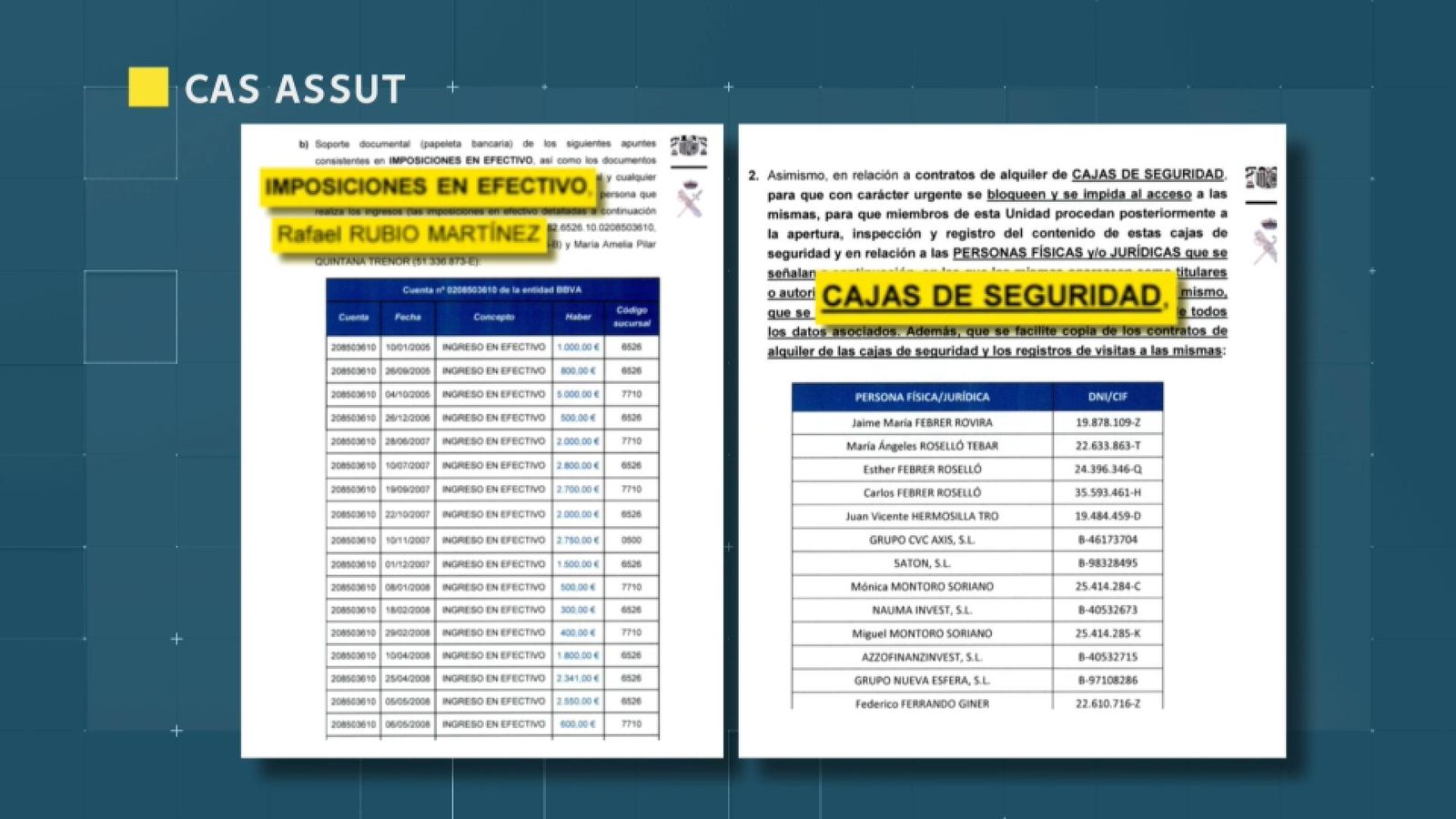The height and width of the screenshot is (819, 1456).
Task: Click the yellow square beside CAS ASSUT
Action: click(x=148, y=86)
